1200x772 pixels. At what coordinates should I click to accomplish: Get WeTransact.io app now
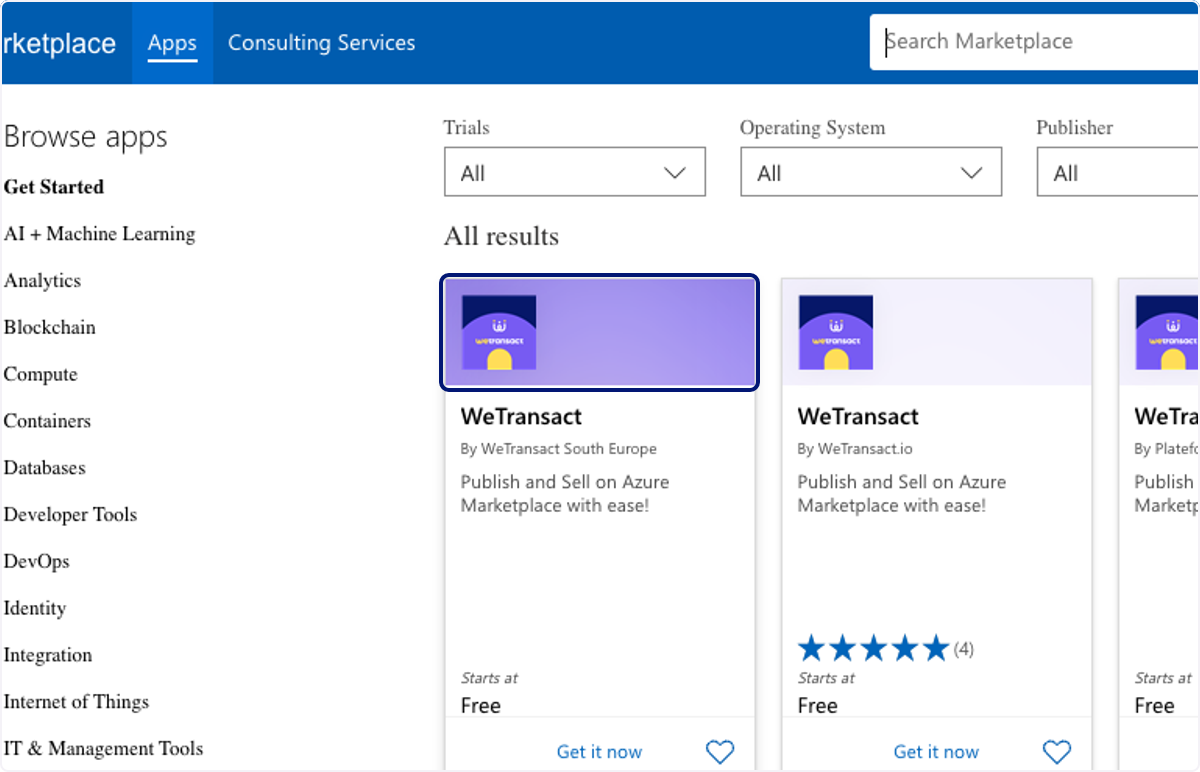pyautogui.click(x=936, y=752)
